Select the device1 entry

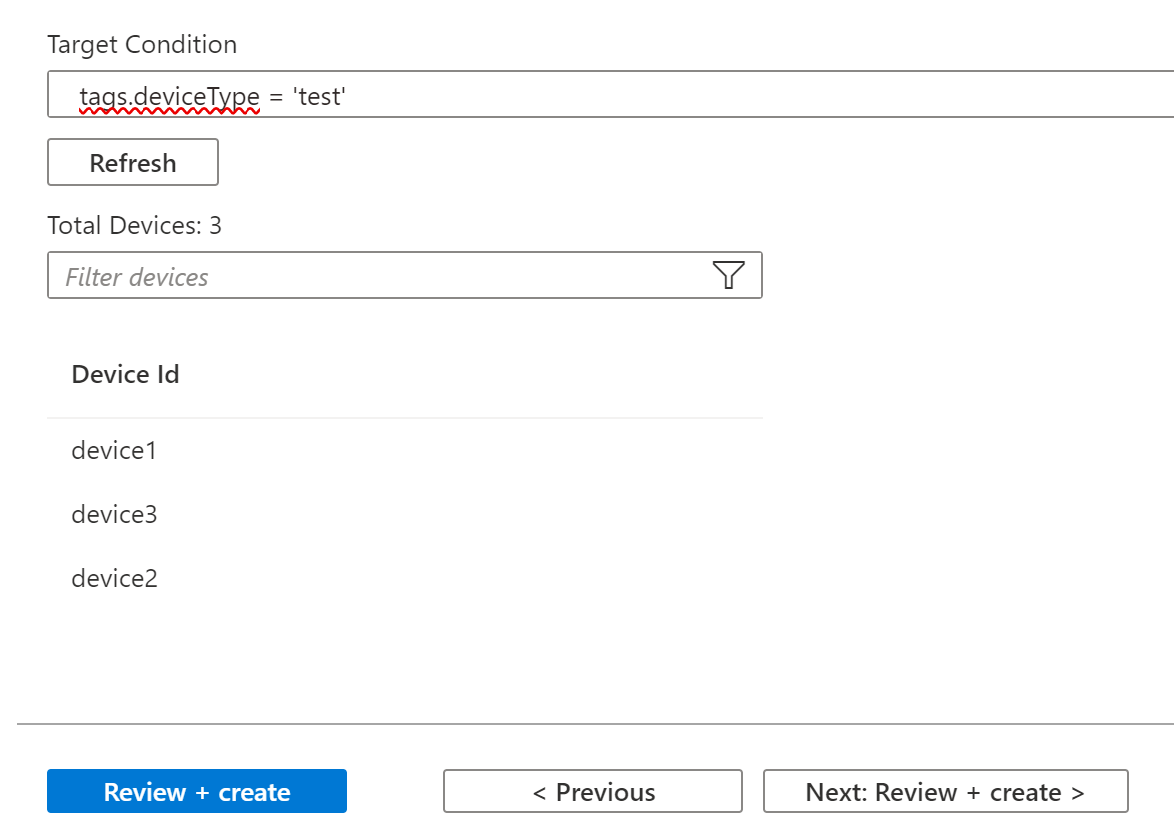tap(113, 450)
